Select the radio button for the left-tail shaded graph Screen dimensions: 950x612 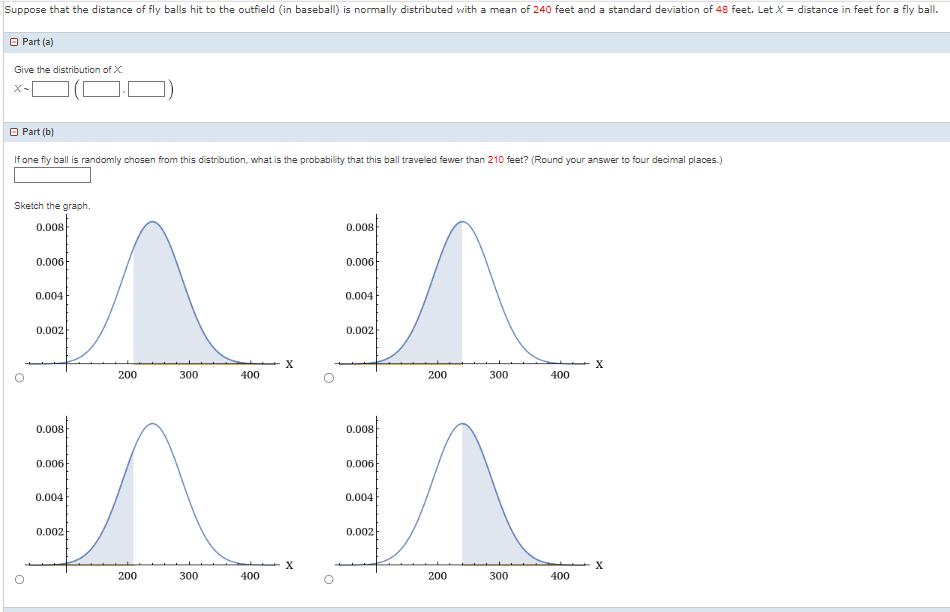click(21, 578)
